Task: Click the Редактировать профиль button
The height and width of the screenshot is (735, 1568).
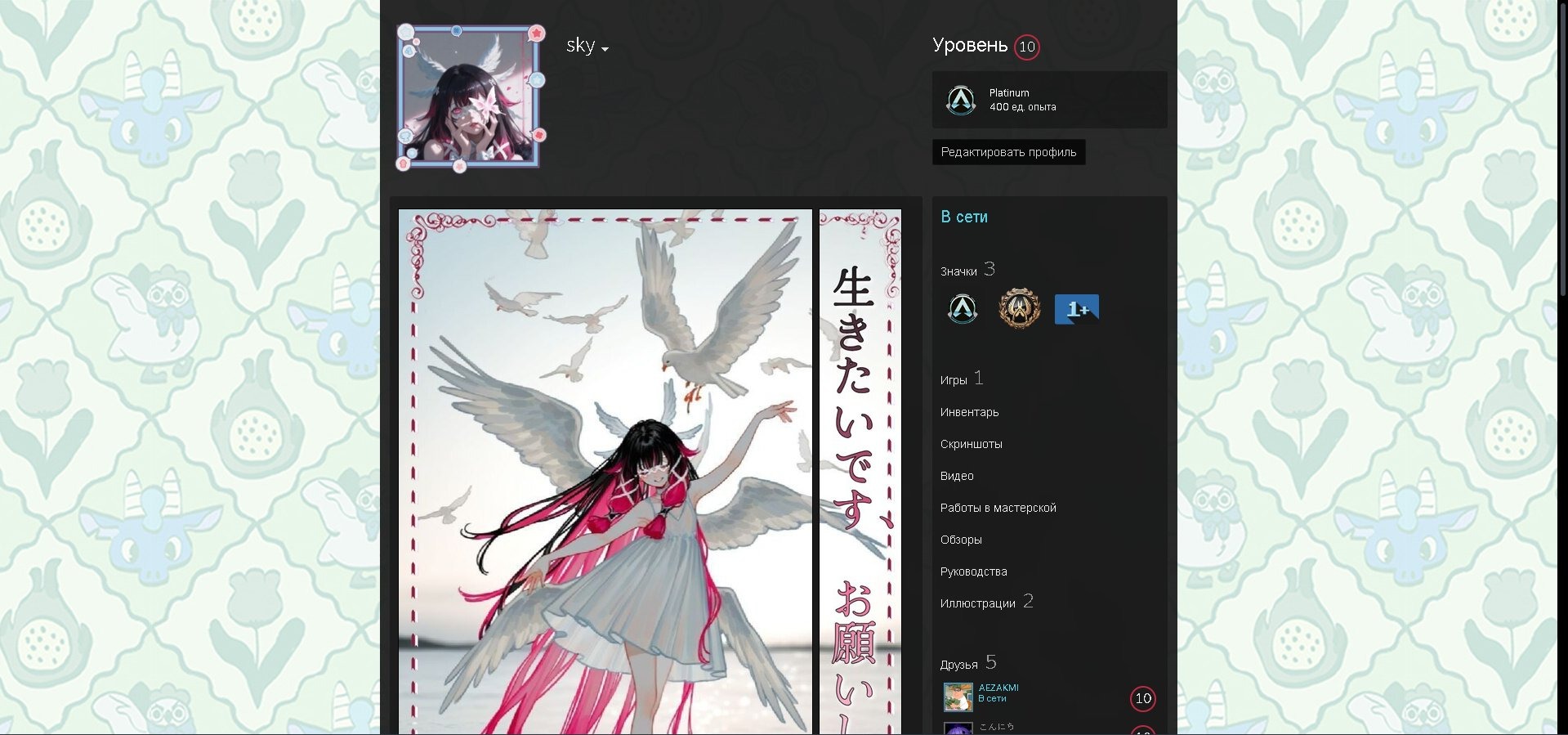Action: [1009, 152]
